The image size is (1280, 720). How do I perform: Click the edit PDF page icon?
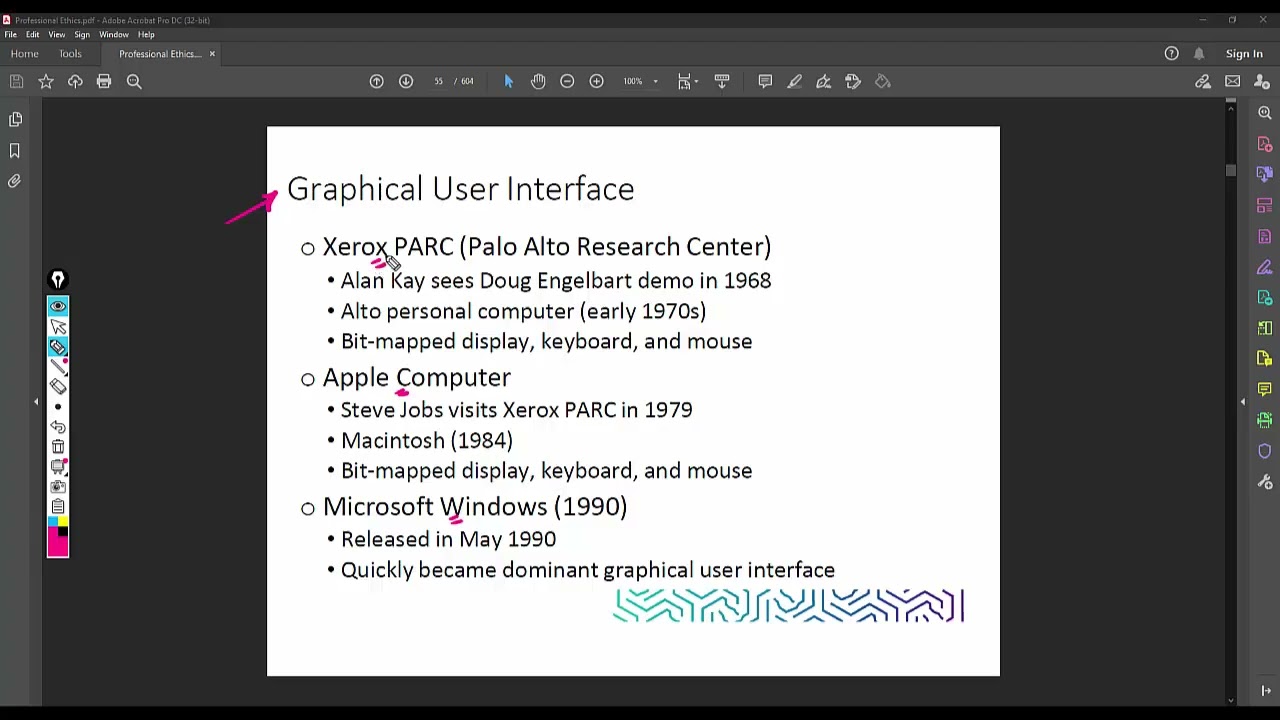click(853, 81)
